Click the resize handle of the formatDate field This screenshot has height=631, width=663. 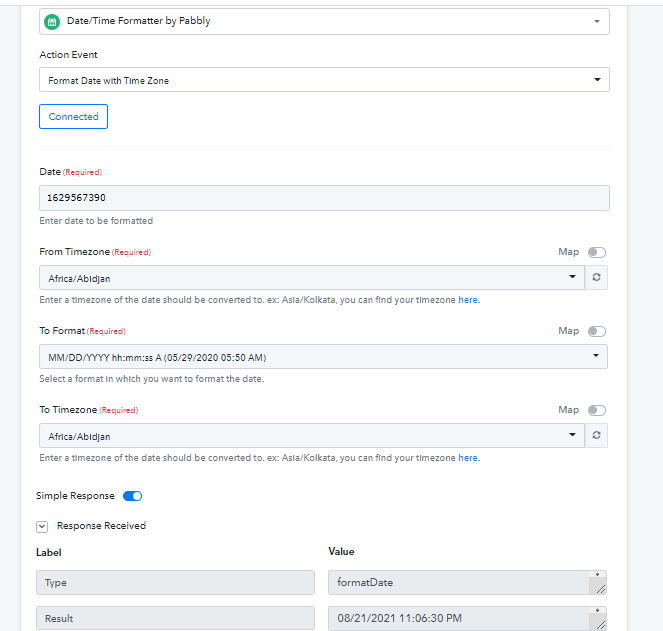click(601, 589)
